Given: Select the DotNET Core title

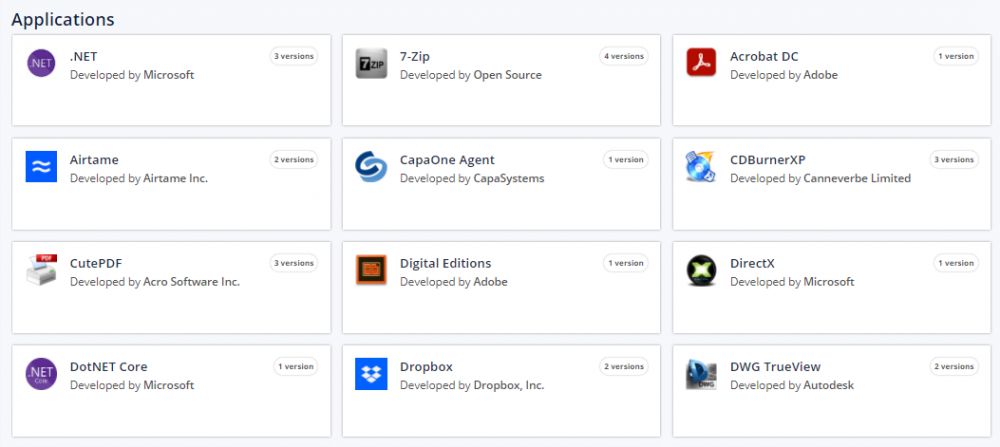Looking at the screenshot, I should [x=108, y=367].
